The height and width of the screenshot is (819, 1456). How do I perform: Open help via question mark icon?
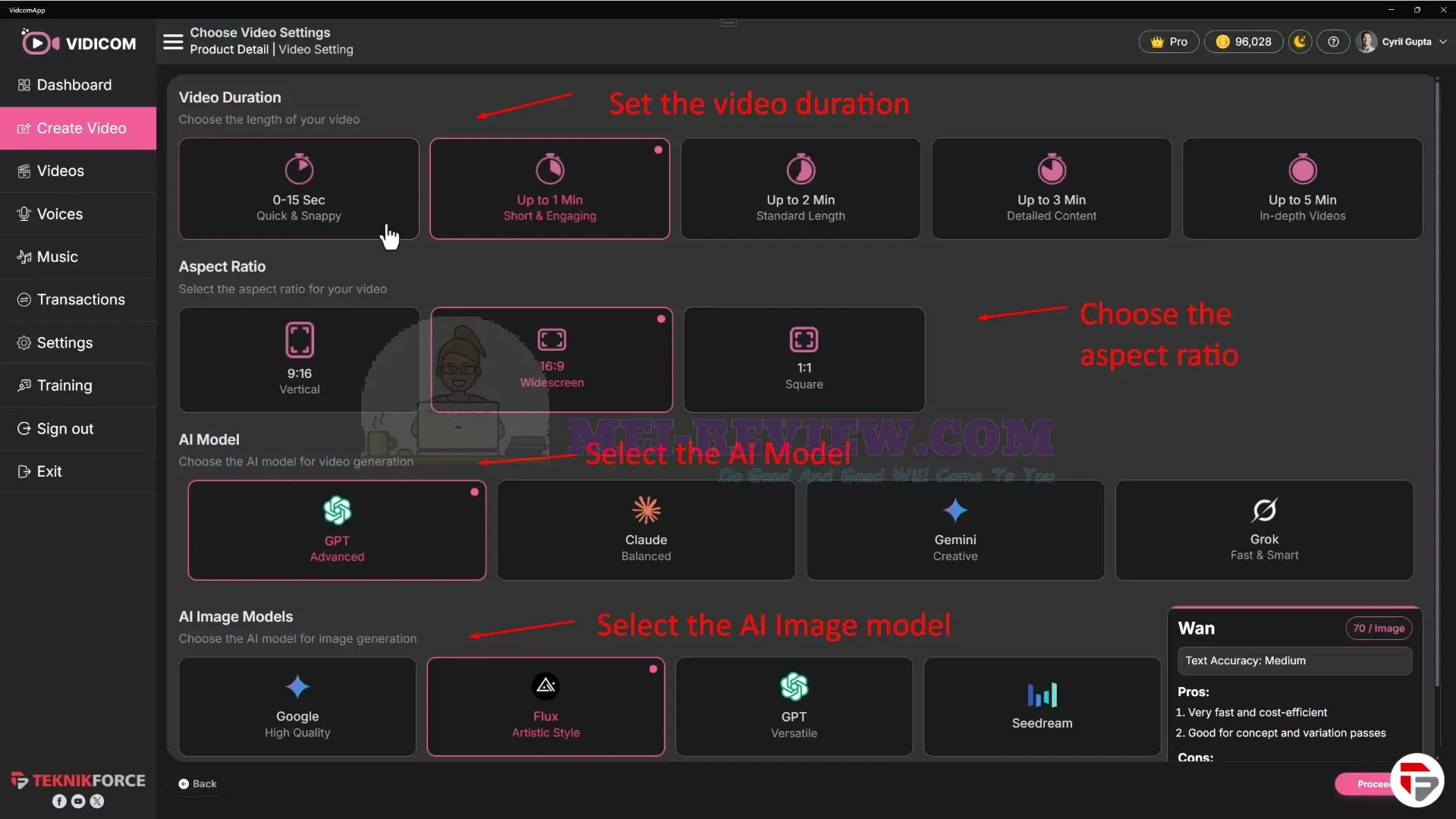(x=1333, y=42)
